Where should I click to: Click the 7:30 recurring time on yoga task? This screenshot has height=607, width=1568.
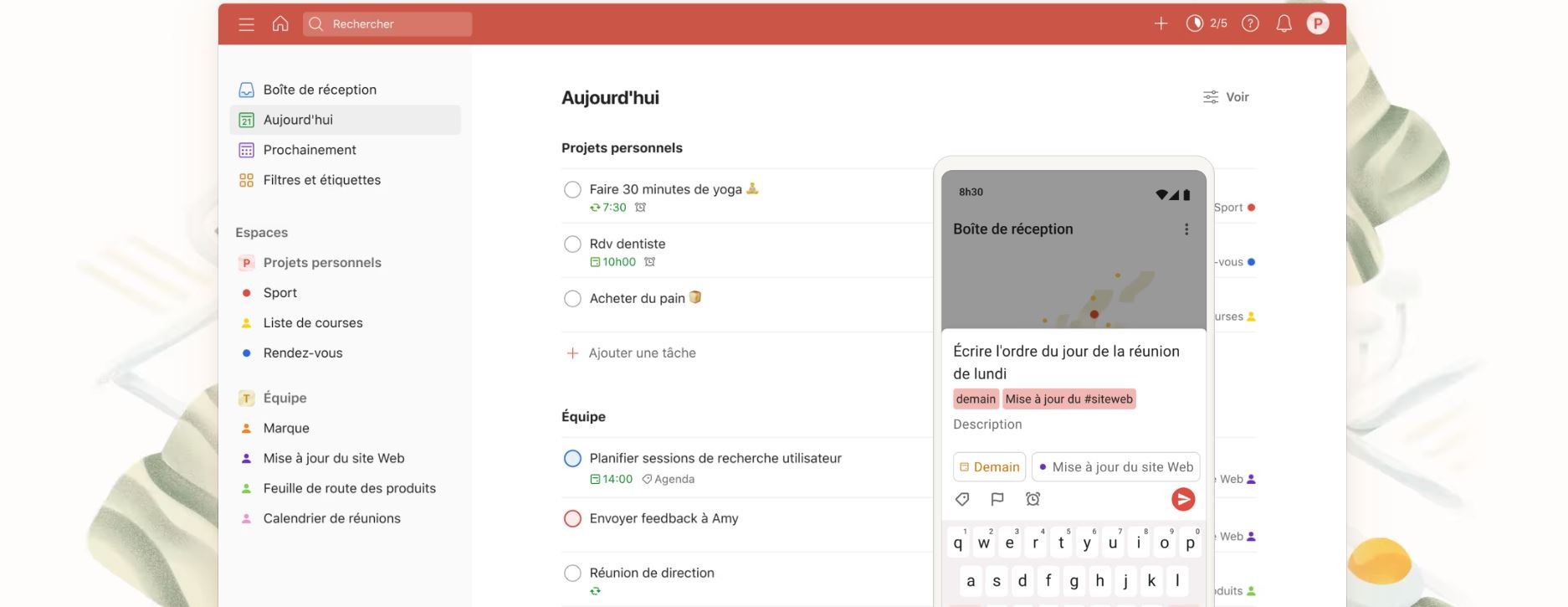click(608, 208)
